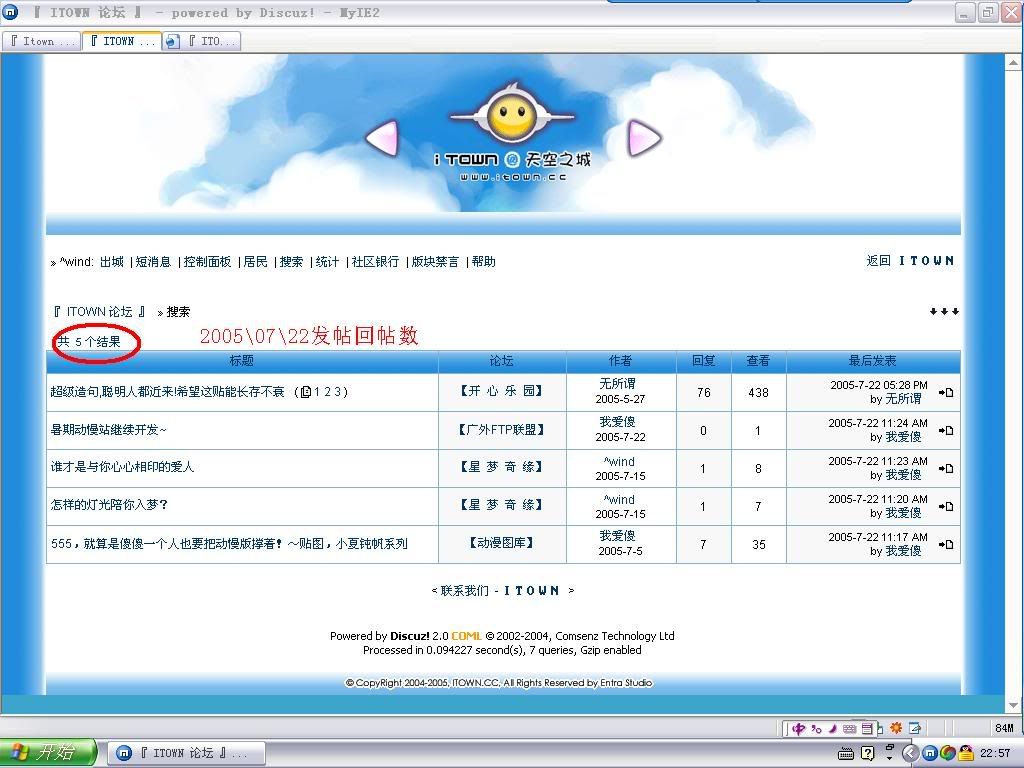Click the page icon on the third tab

point(172,41)
